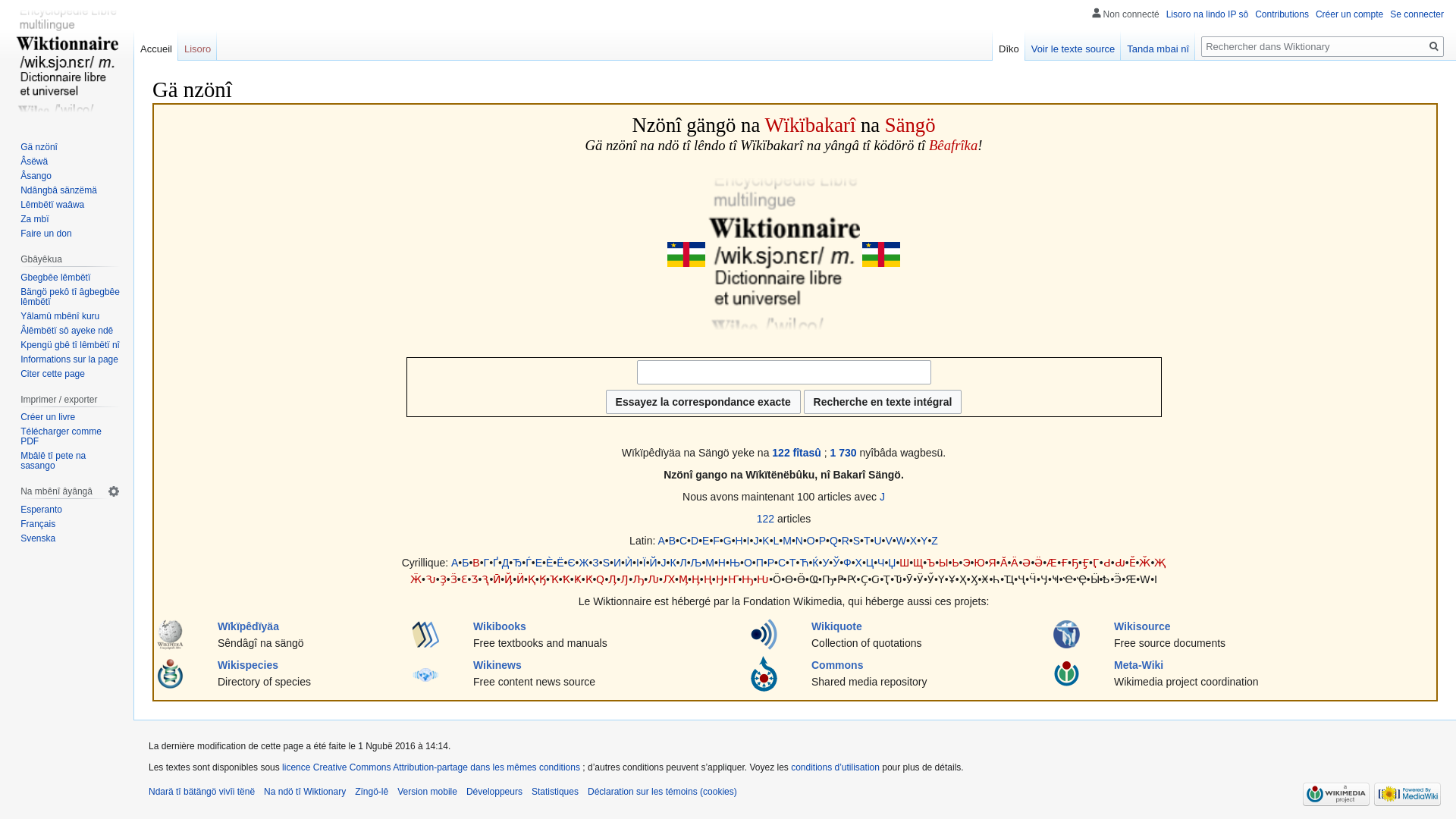The height and width of the screenshot is (819, 1456).
Task: Click the Wikipedia globe icon
Action: 170,635
